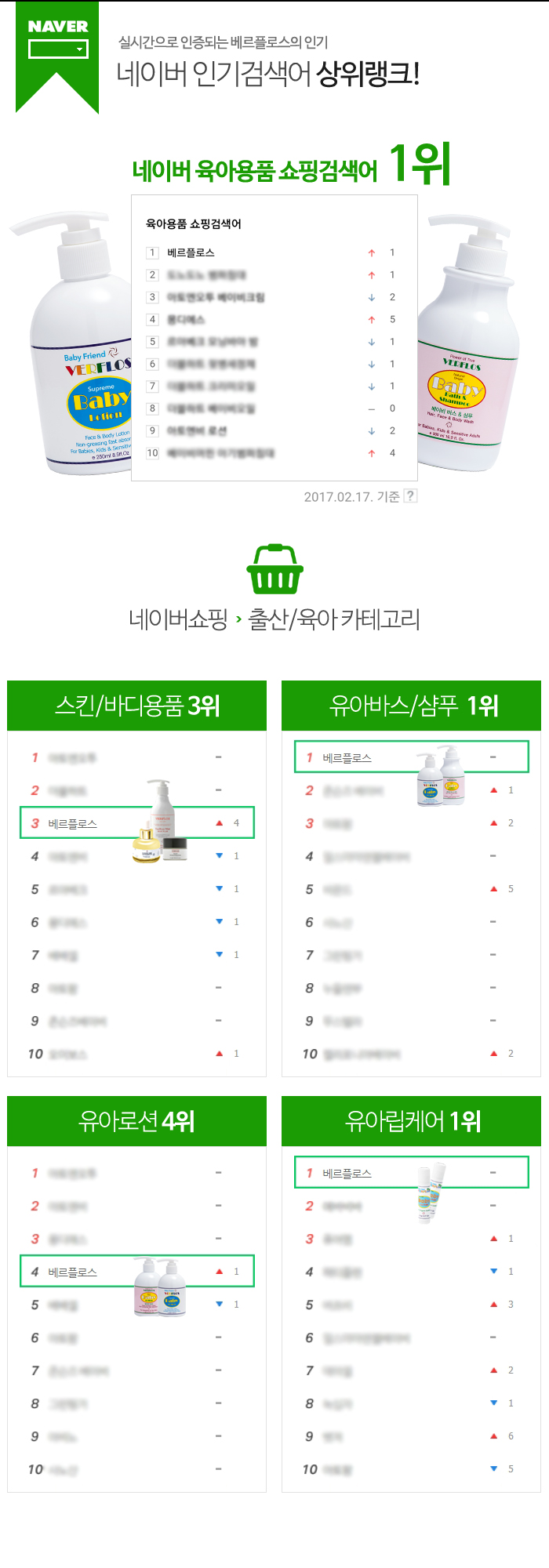Click the green chevron after 네이버쇼핑

pyautogui.click(x=238, y=620)
